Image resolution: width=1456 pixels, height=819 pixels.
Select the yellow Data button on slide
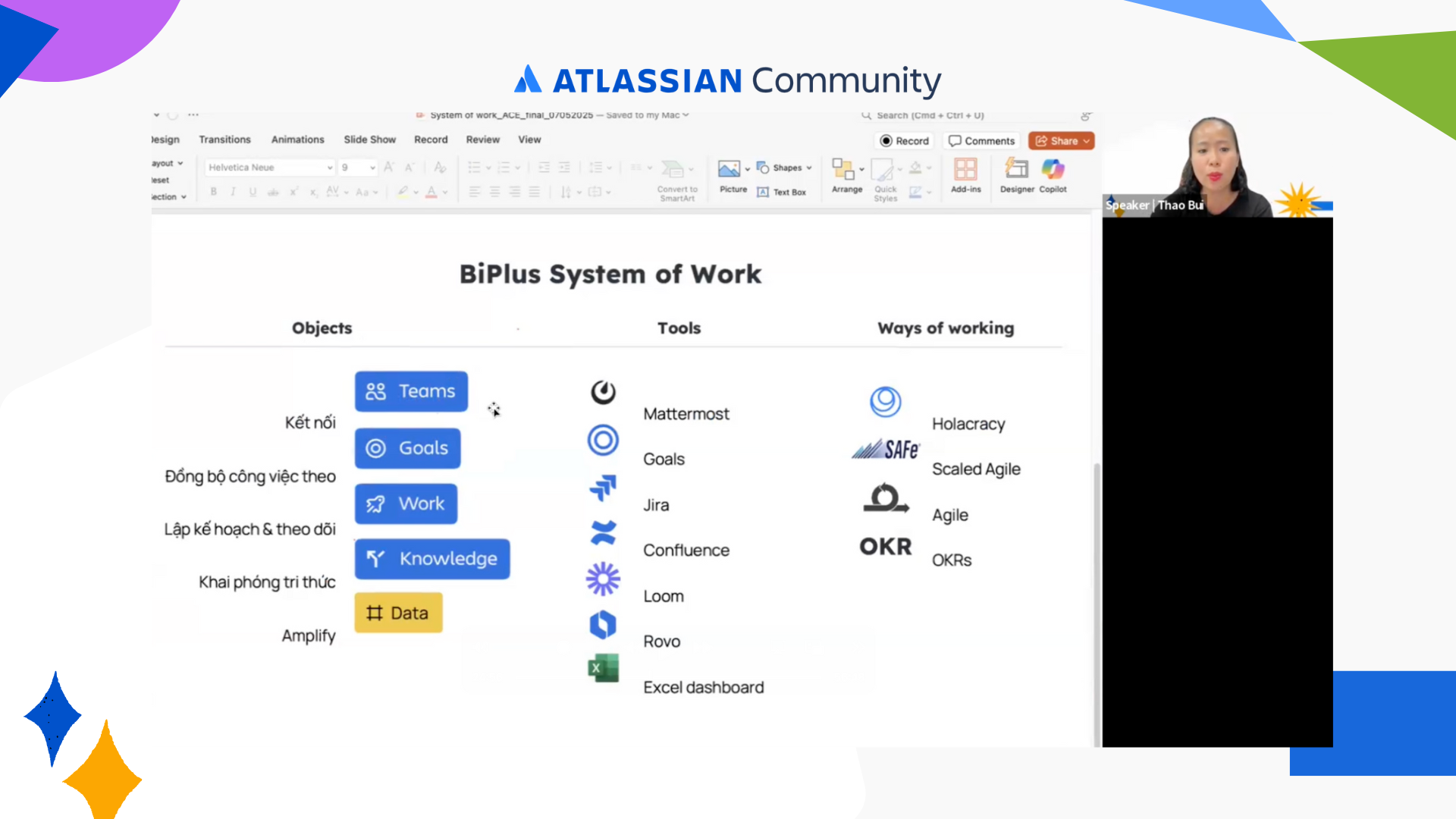(398, 613)
